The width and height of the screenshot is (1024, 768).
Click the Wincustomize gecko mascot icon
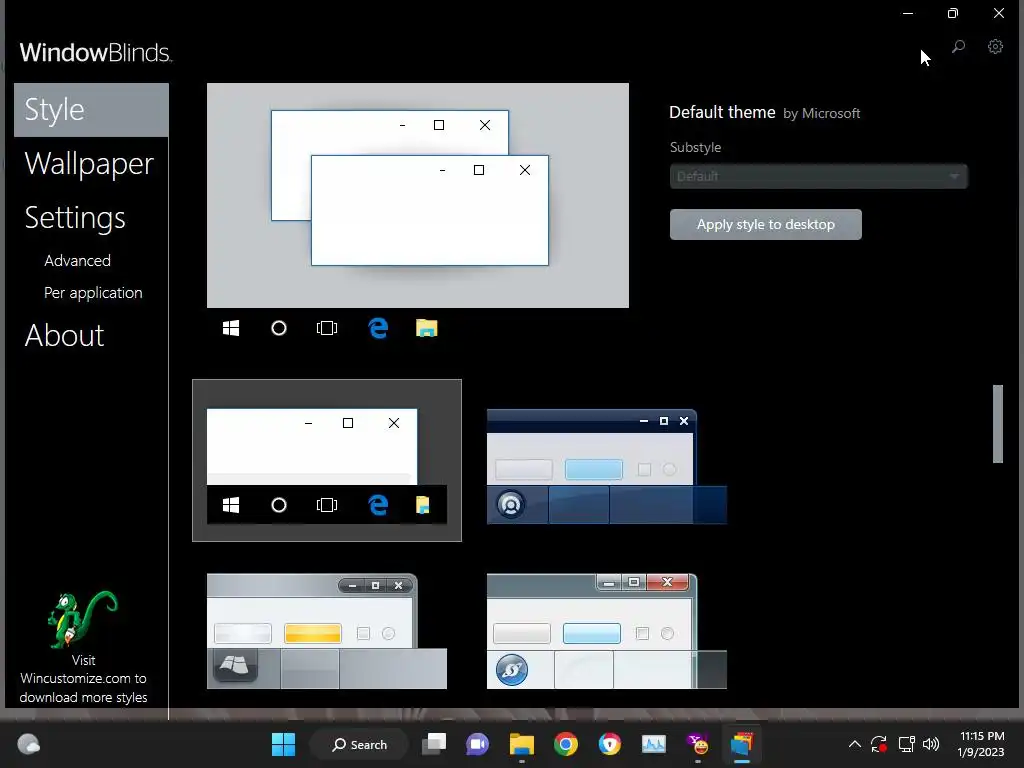tap(82, 618)
